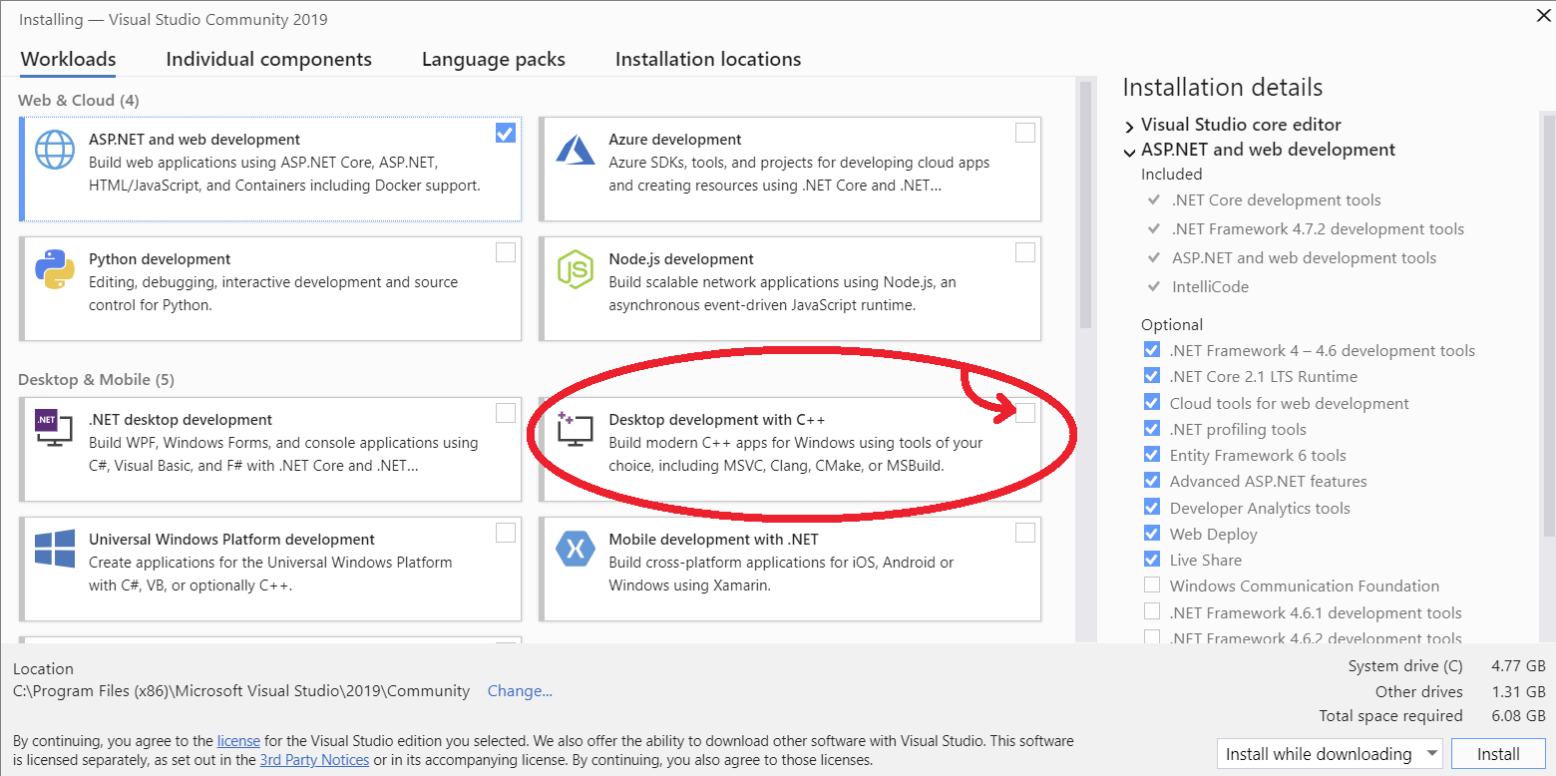
Task: Click the .NET desktop development icon
Action: (53, 432)
